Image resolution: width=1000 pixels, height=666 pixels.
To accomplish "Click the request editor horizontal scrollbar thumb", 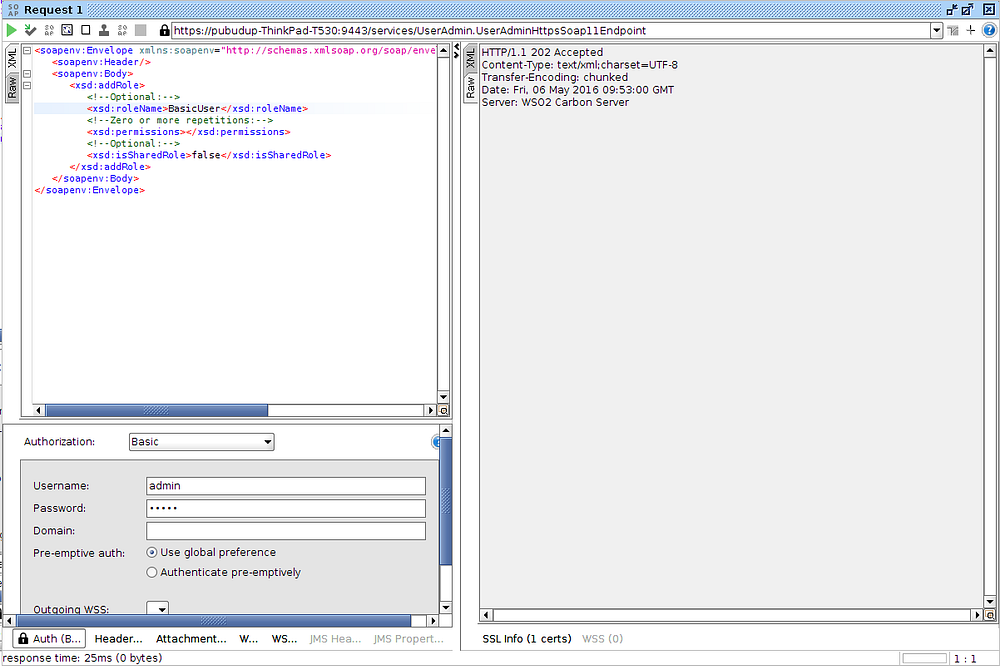I will pos(157,410).
